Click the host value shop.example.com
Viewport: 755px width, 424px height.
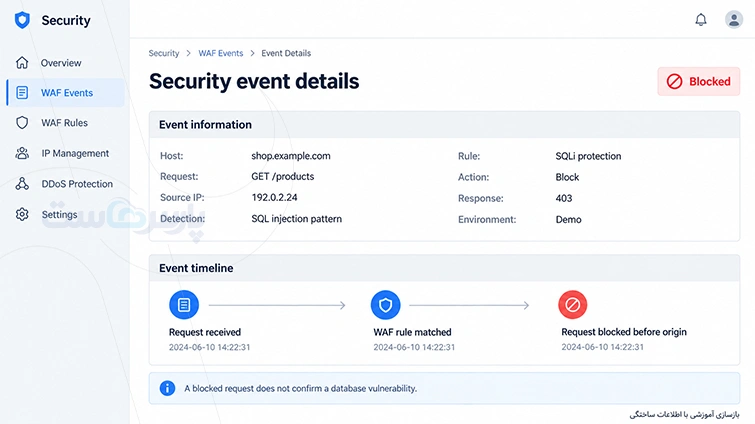point(291,156)
